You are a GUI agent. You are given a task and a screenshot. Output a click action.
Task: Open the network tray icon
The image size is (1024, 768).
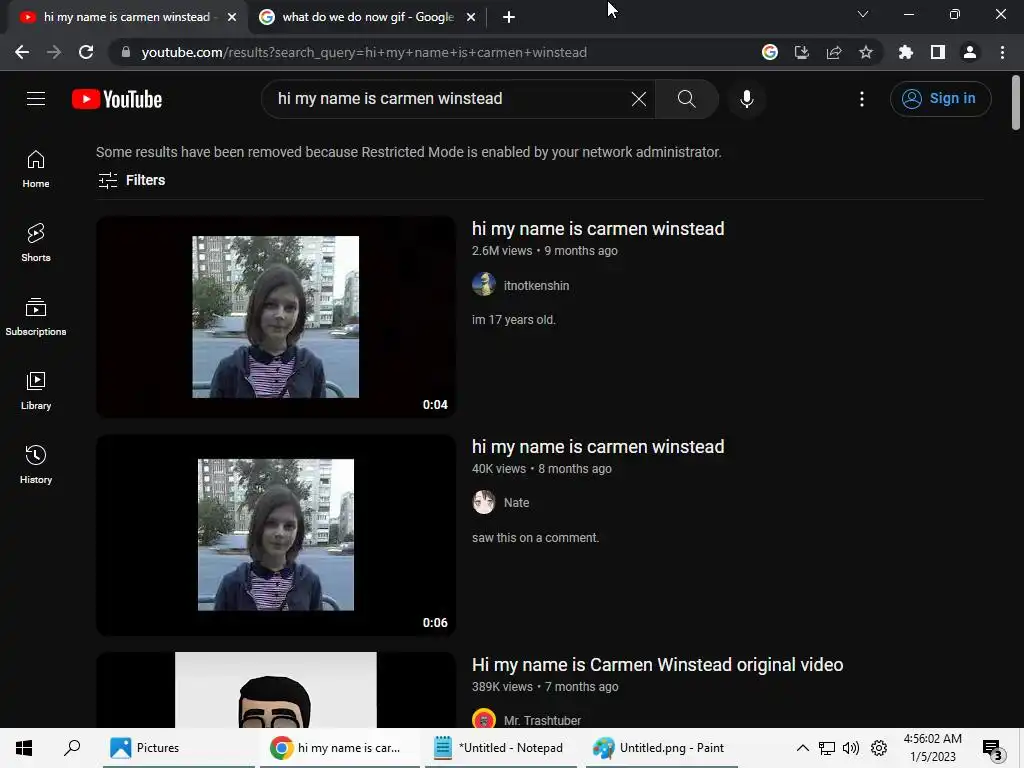827,748
